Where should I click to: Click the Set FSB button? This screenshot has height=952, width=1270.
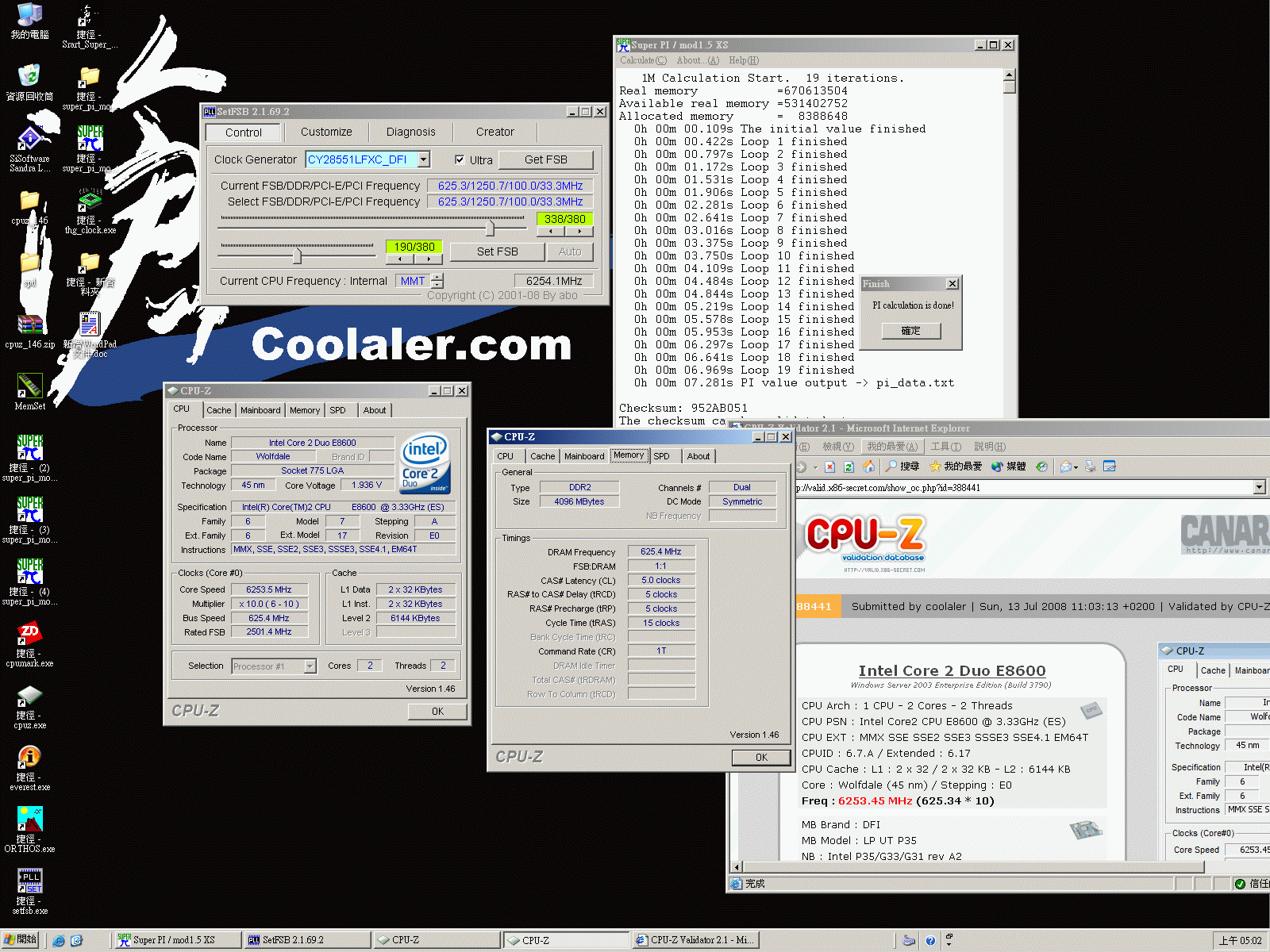click(x=498, y=251)
